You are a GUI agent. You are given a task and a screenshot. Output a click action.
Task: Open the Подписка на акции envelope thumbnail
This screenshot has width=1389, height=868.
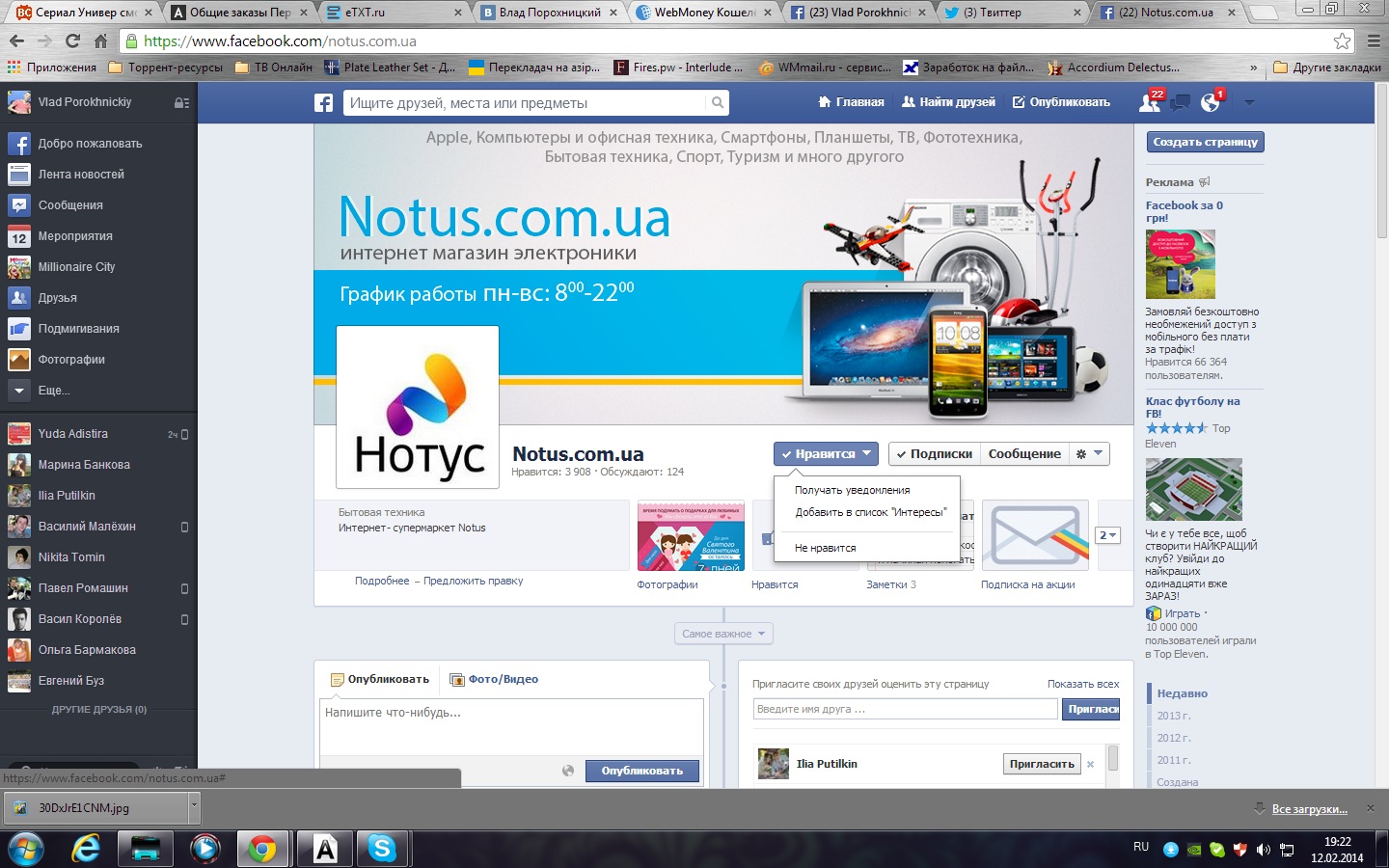click(1035, 536)
